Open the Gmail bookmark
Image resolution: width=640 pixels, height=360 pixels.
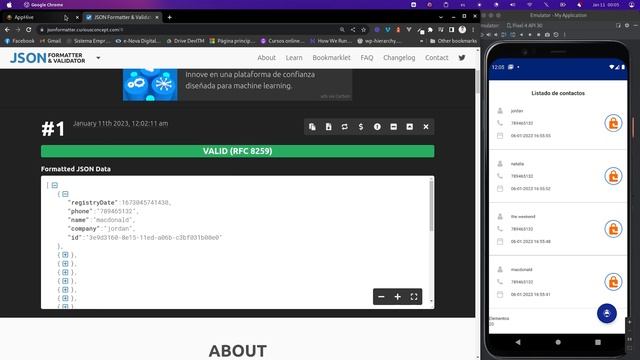click(x=50, y=41)
